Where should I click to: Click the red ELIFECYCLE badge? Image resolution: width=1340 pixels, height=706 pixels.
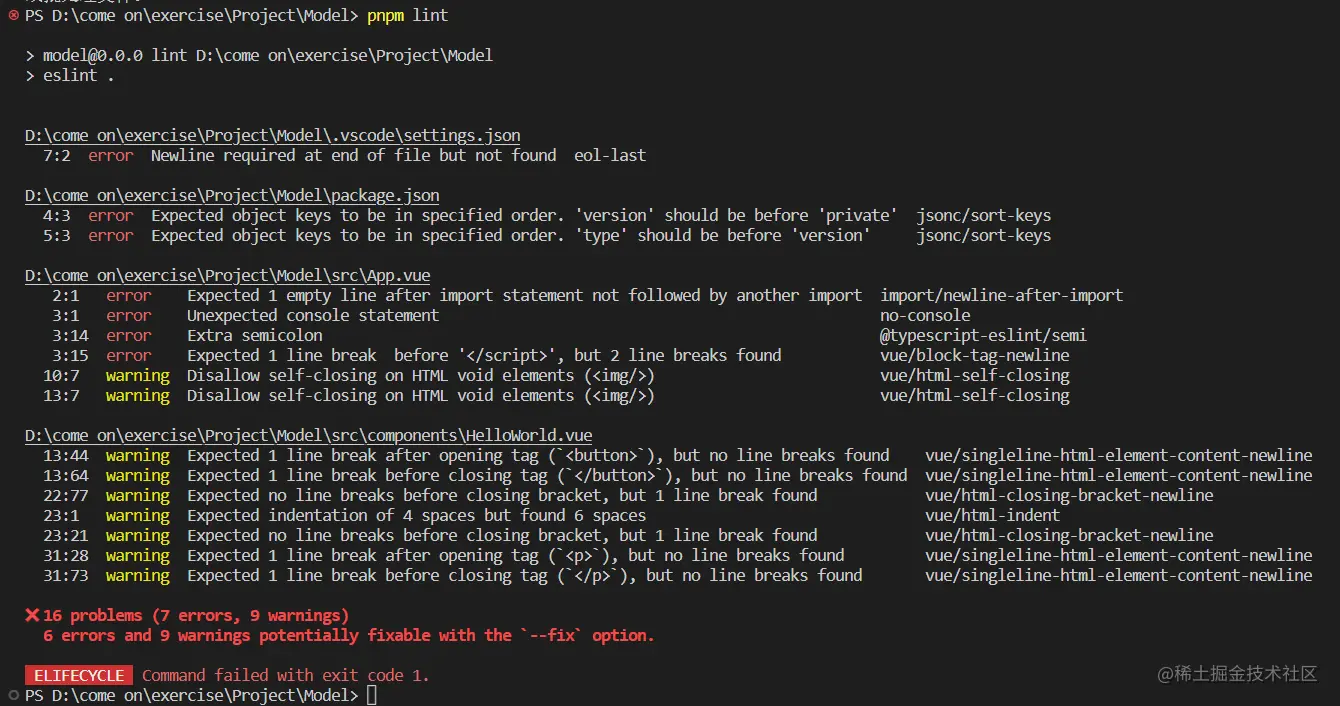point(79,675)
